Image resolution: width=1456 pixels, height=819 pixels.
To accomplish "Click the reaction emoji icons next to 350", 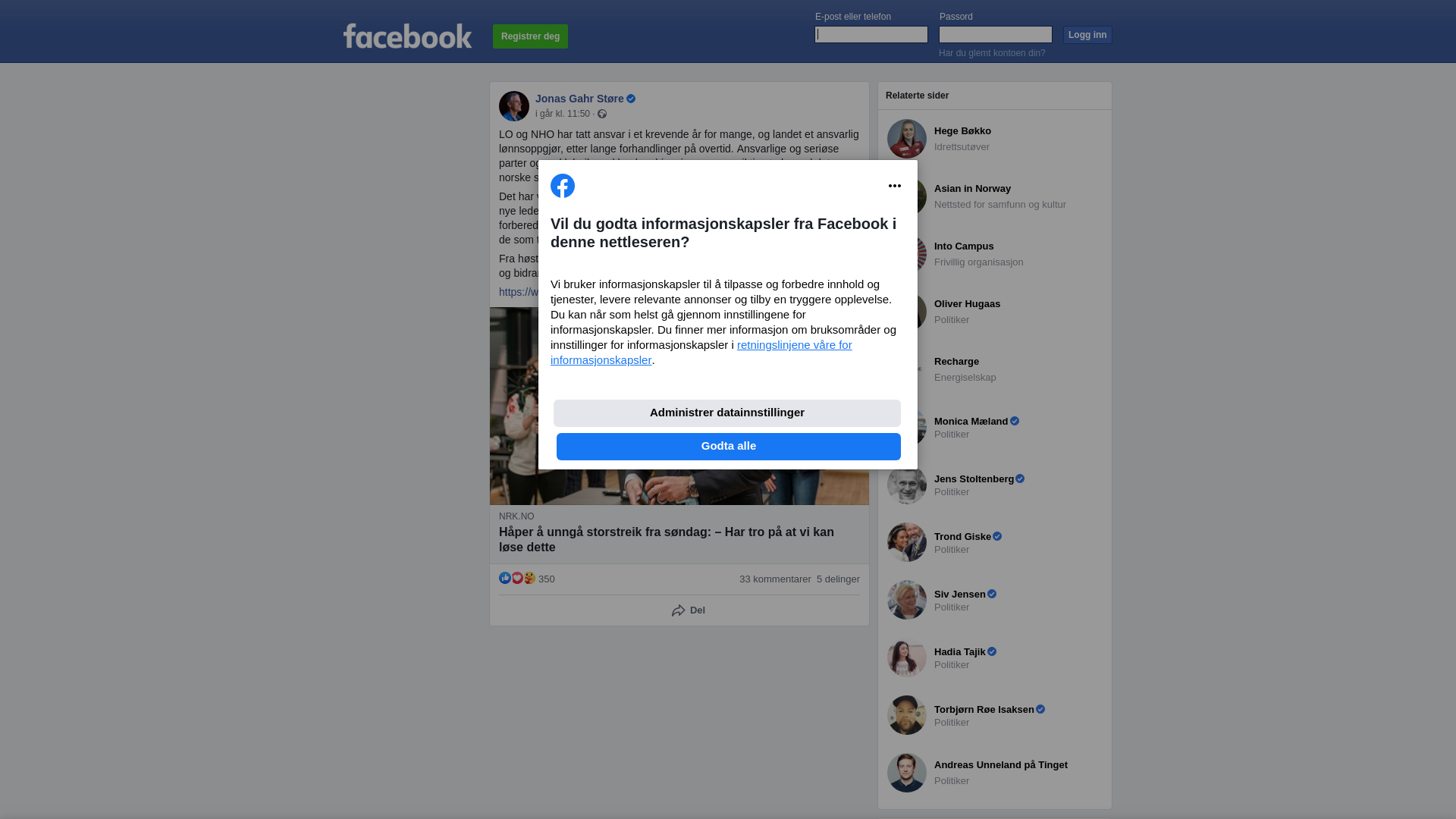I will point(517,578).
